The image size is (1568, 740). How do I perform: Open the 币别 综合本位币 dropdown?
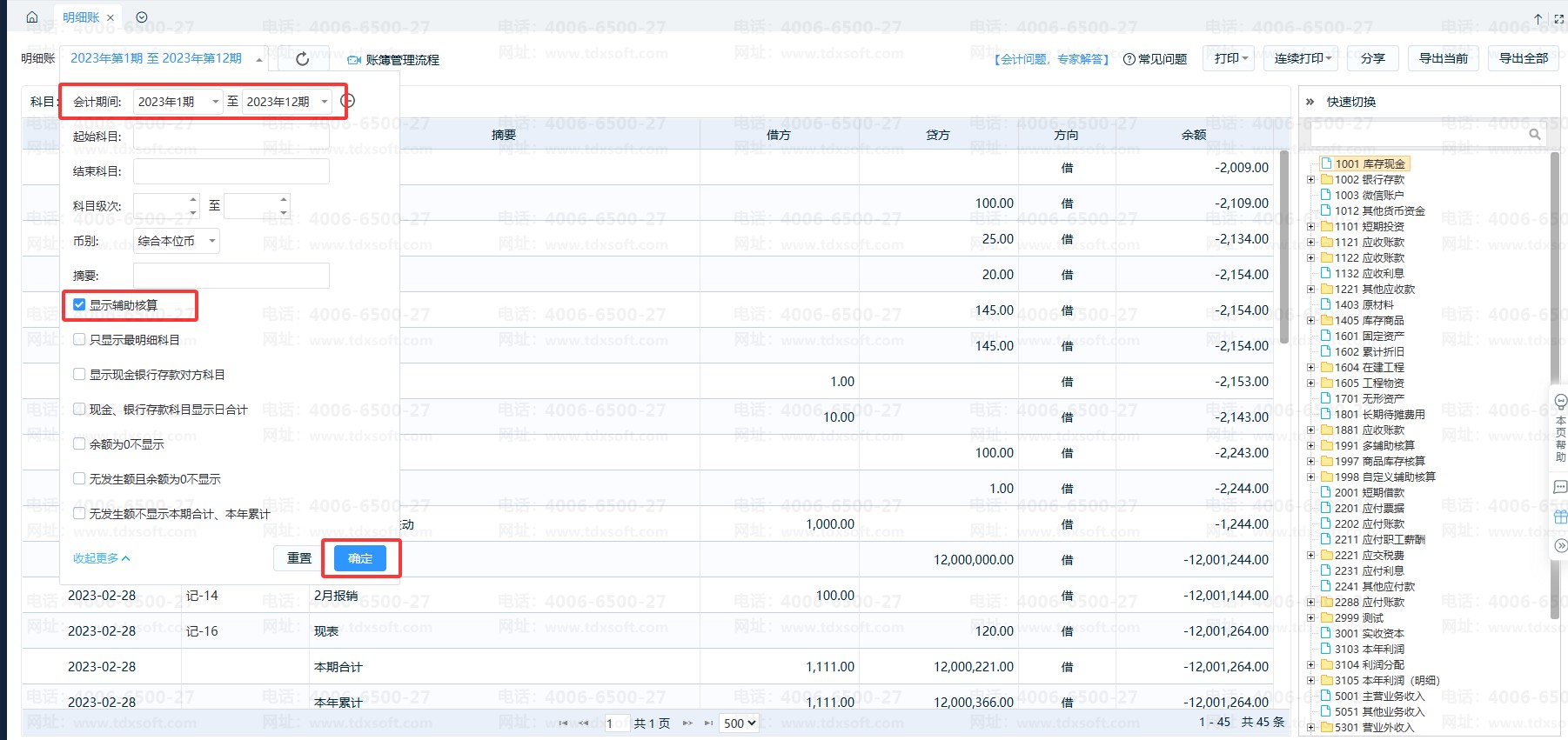(177, 241)
